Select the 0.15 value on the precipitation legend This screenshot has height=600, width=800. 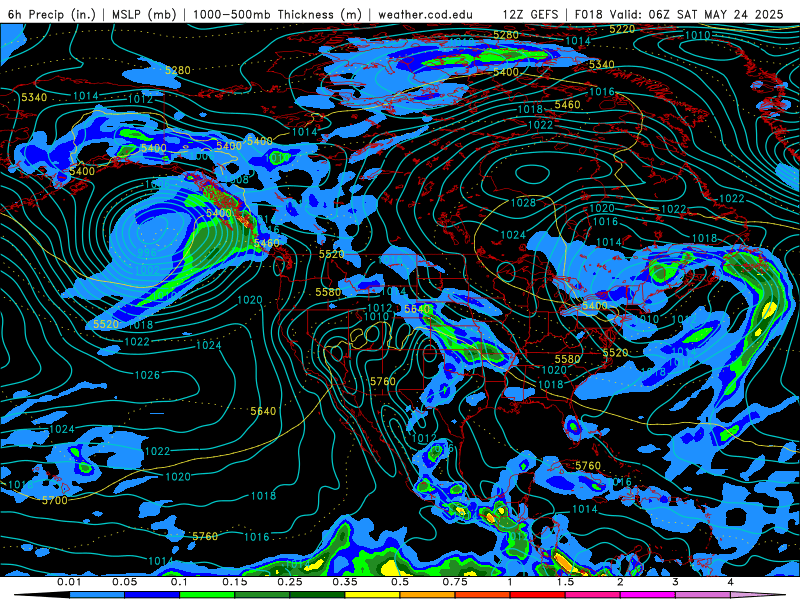235,582
